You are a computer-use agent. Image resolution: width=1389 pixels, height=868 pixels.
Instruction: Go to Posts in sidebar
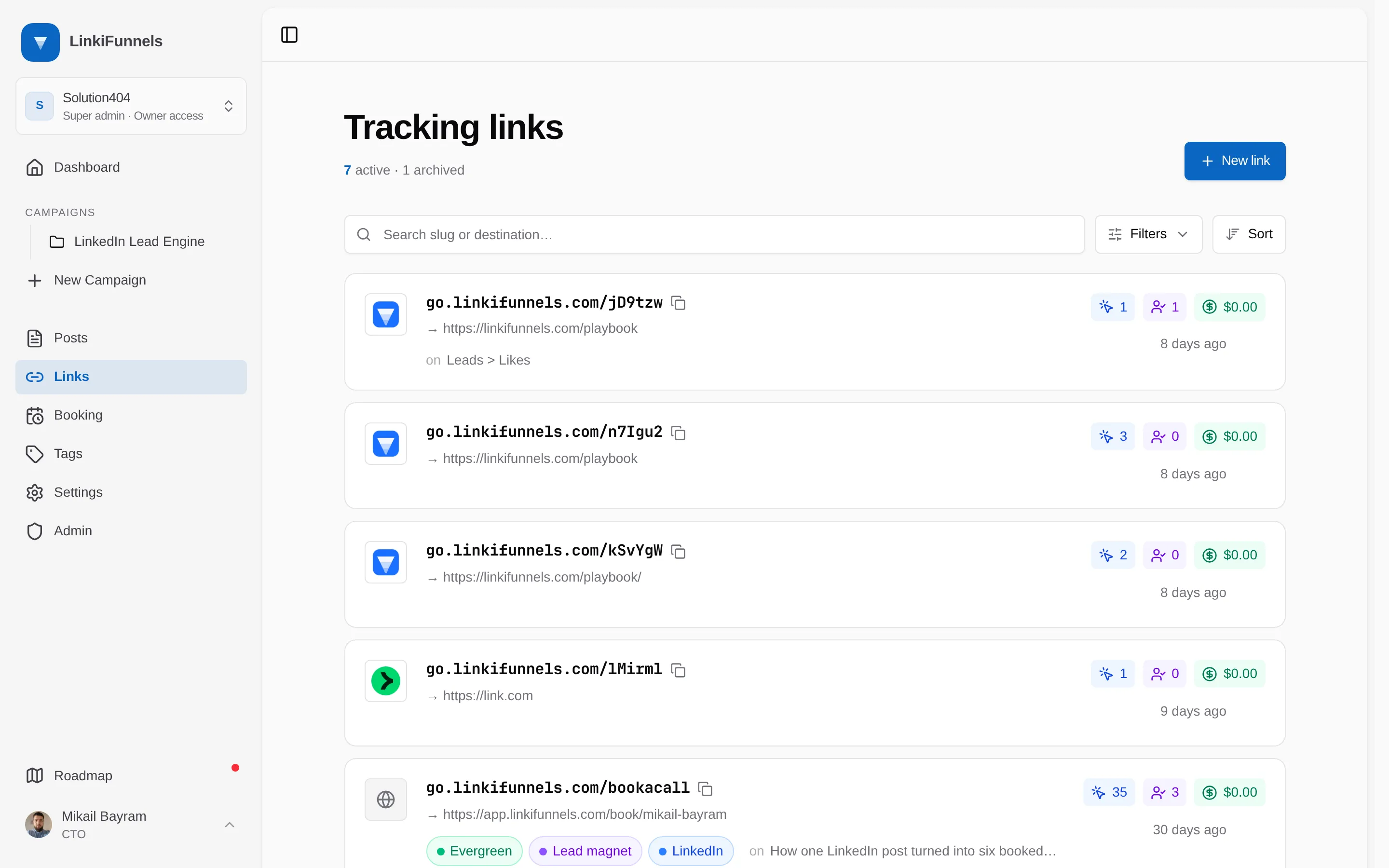(132, 338)
